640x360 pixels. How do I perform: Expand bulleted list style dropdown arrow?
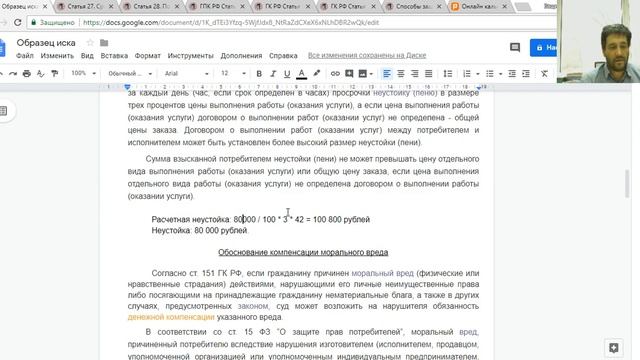(x=500, y=74)
